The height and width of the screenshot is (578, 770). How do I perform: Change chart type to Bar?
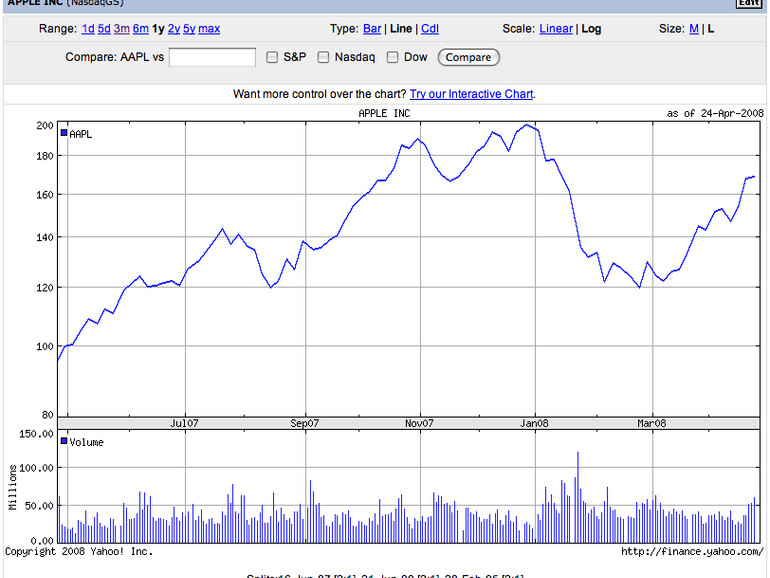pos(372,29)
